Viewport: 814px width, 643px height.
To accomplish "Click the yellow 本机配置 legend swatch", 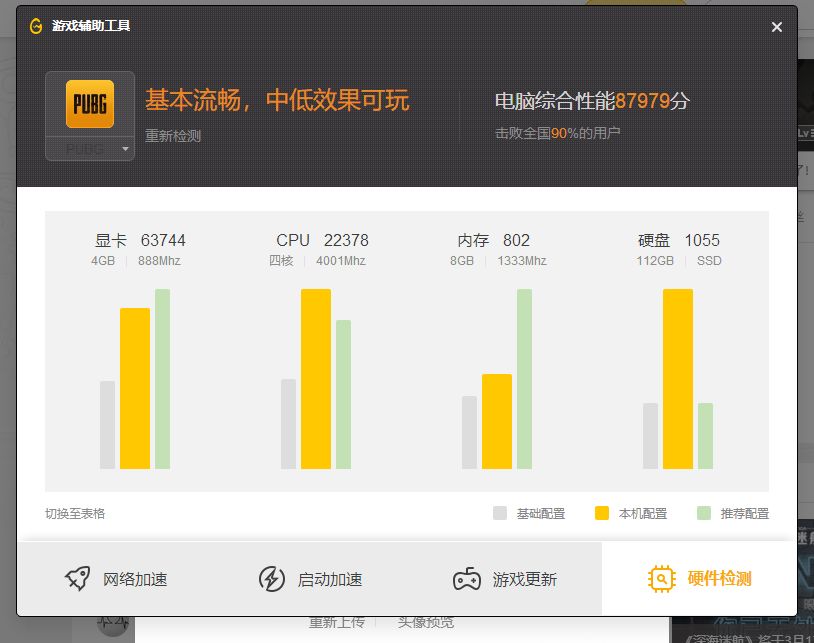I will click(602, 513).
